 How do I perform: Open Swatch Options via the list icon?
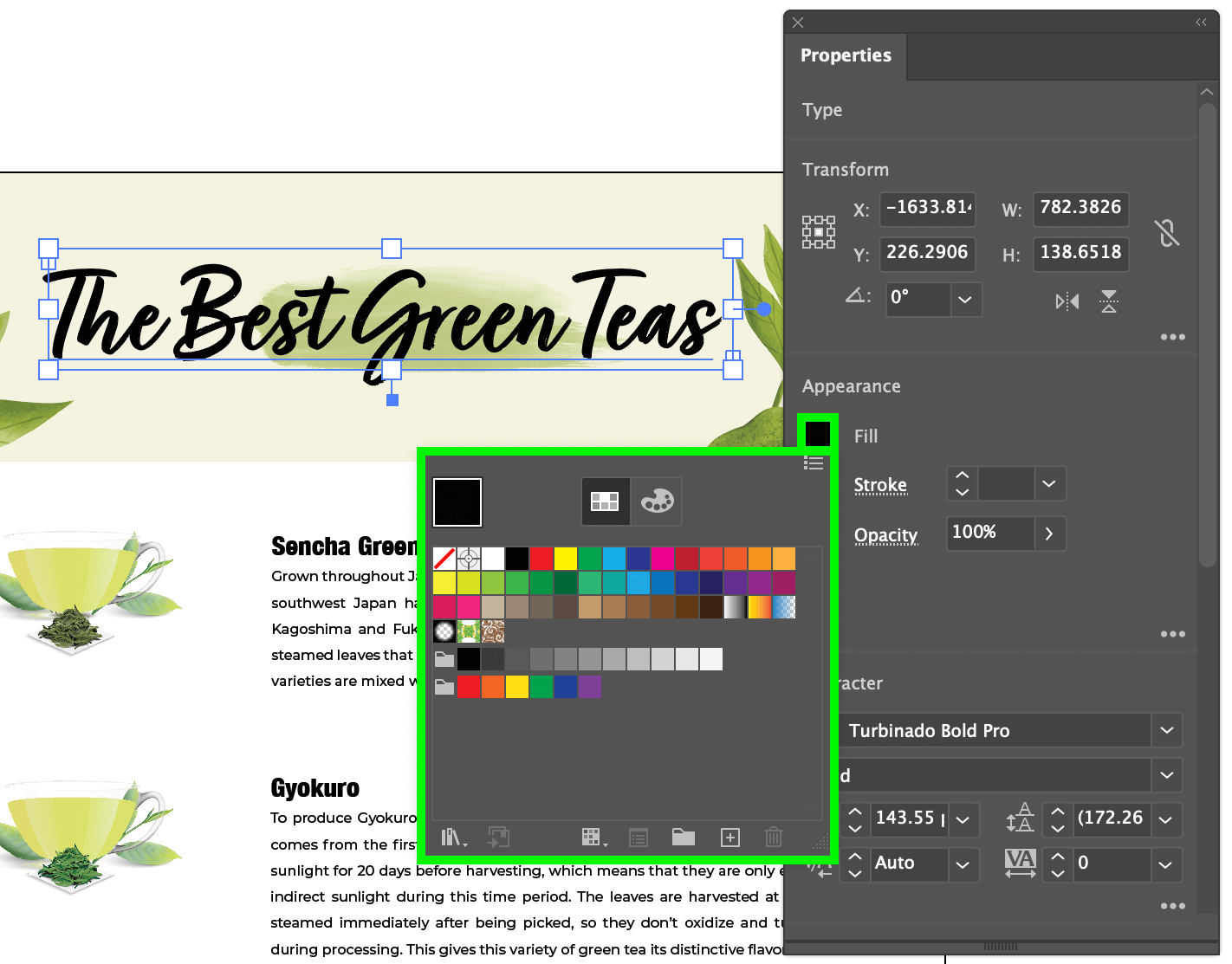point(639,837)
